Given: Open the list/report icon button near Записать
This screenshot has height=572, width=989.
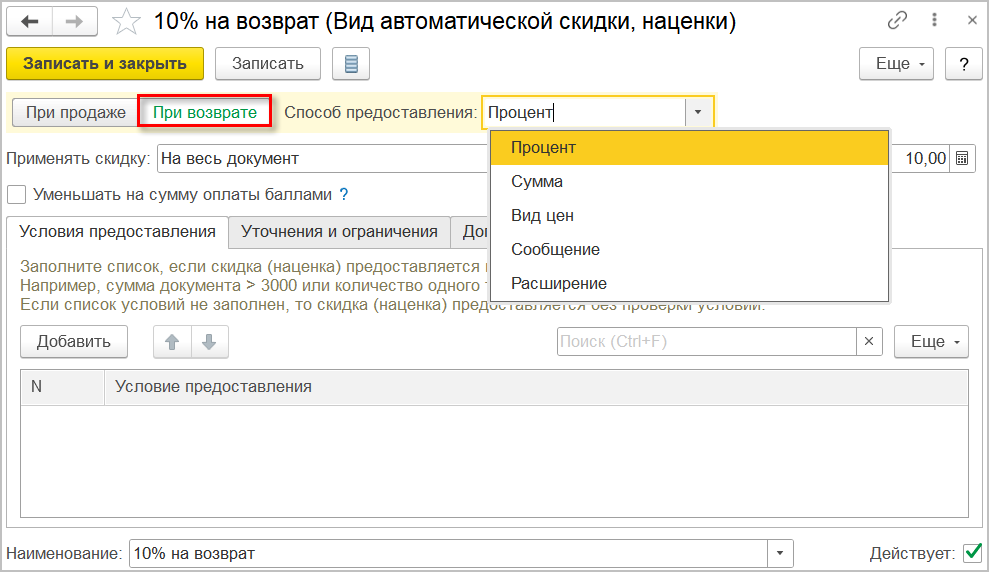Looking at the screenshot, I should (351, 64).
